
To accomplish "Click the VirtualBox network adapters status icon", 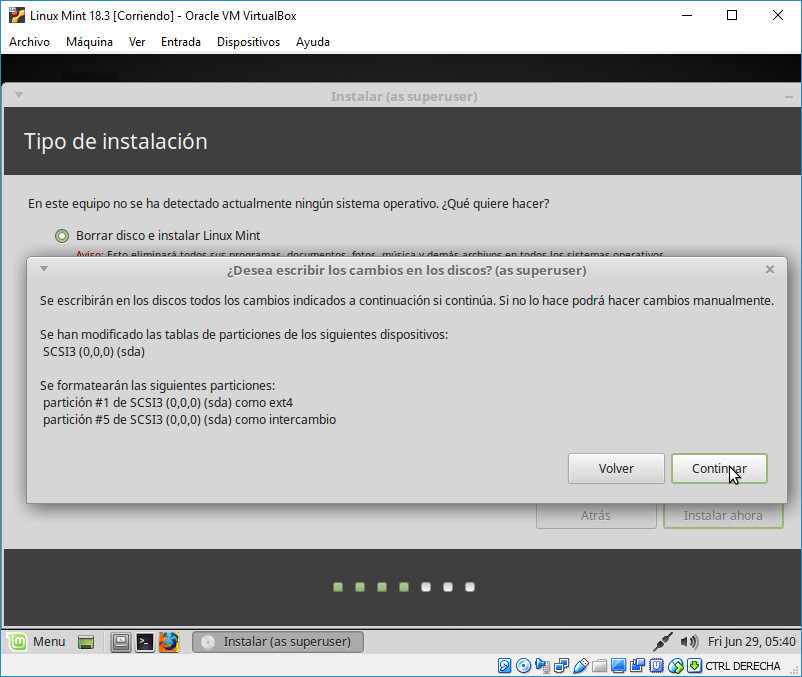I will click(561, 666).
